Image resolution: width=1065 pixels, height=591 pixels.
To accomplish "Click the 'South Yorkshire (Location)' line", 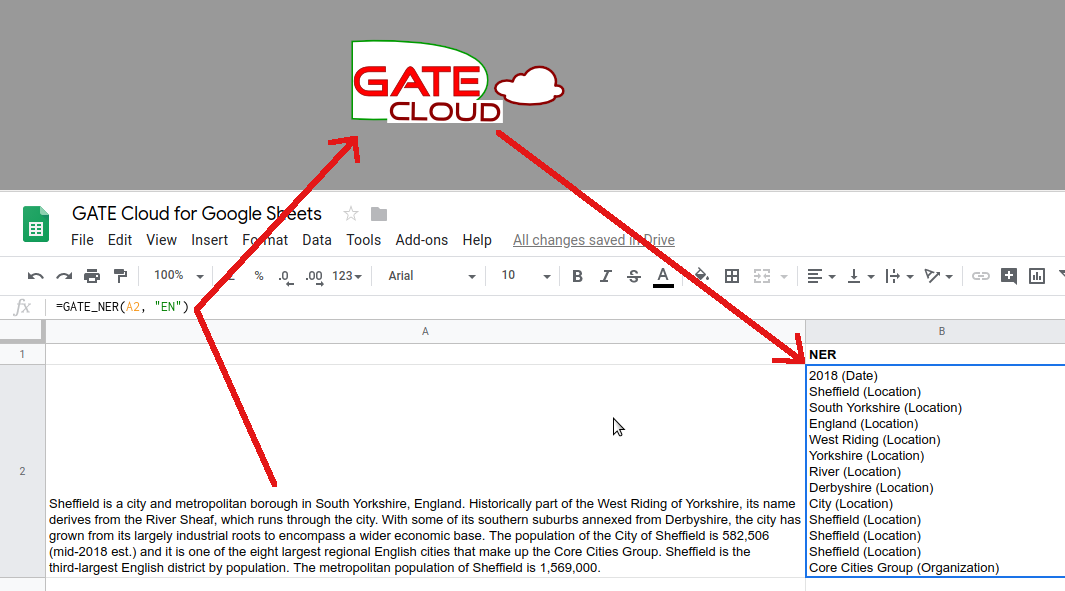I will coord(885,408).
